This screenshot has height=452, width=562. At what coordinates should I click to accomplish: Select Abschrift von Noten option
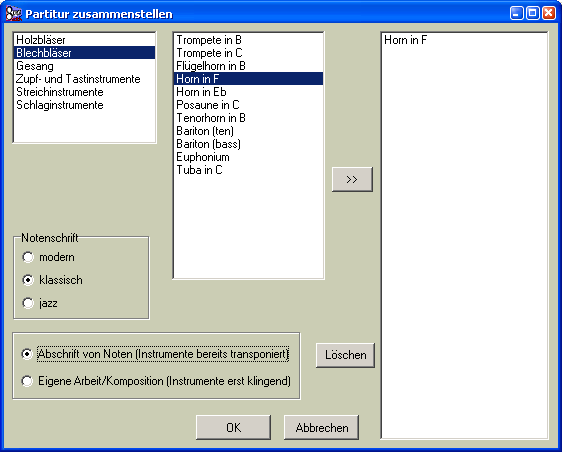(27, 354)
